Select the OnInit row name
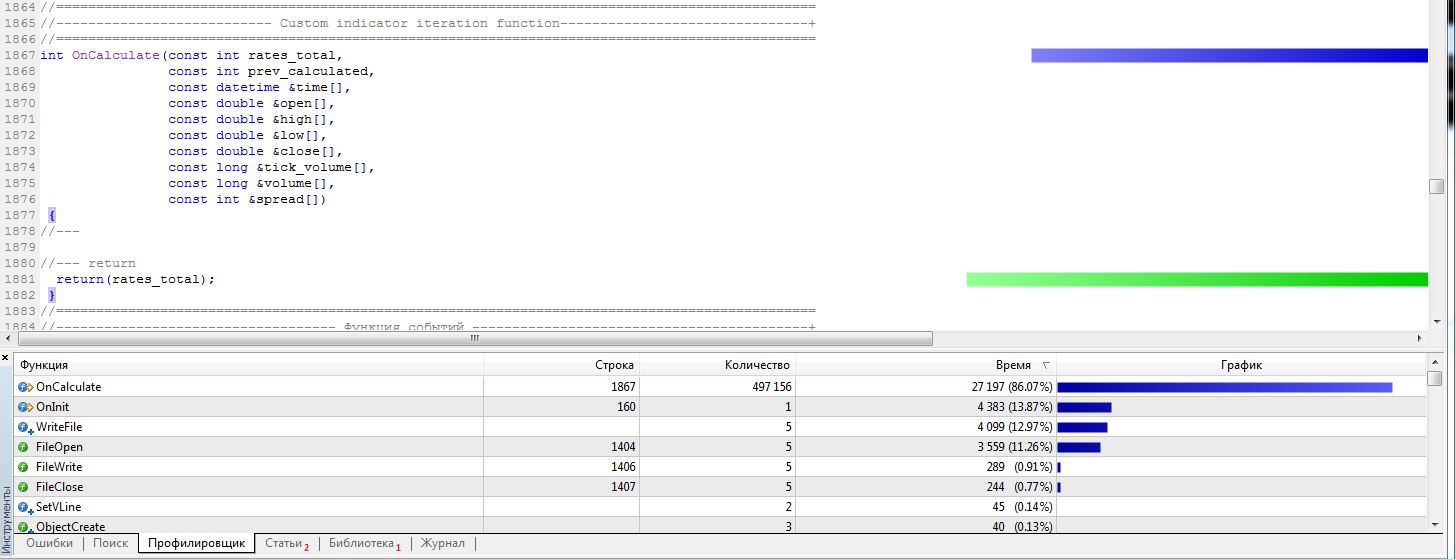This screenshot has height=559, width=1455. coord(52,407)
